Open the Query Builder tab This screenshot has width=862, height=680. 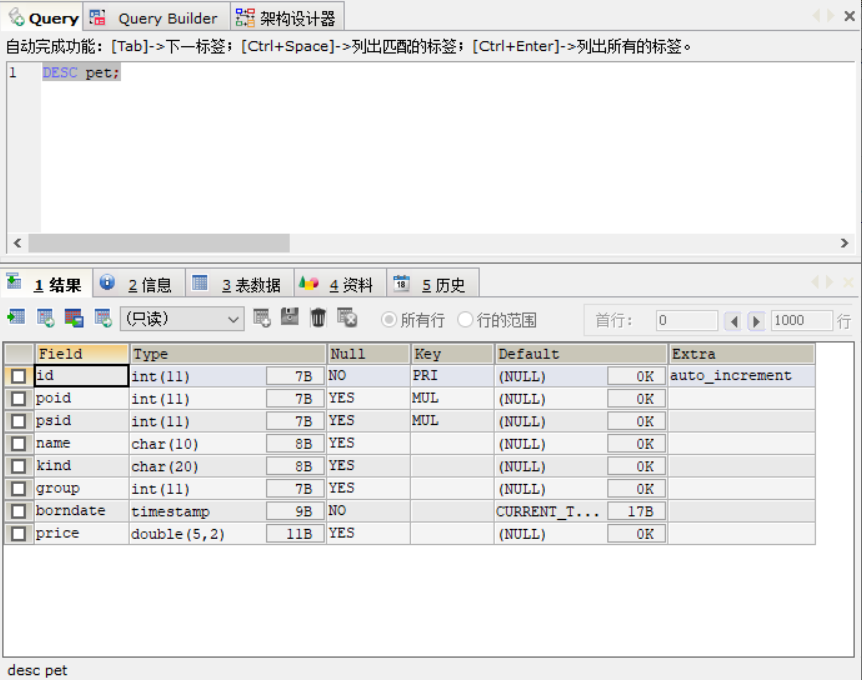(157, 18)
